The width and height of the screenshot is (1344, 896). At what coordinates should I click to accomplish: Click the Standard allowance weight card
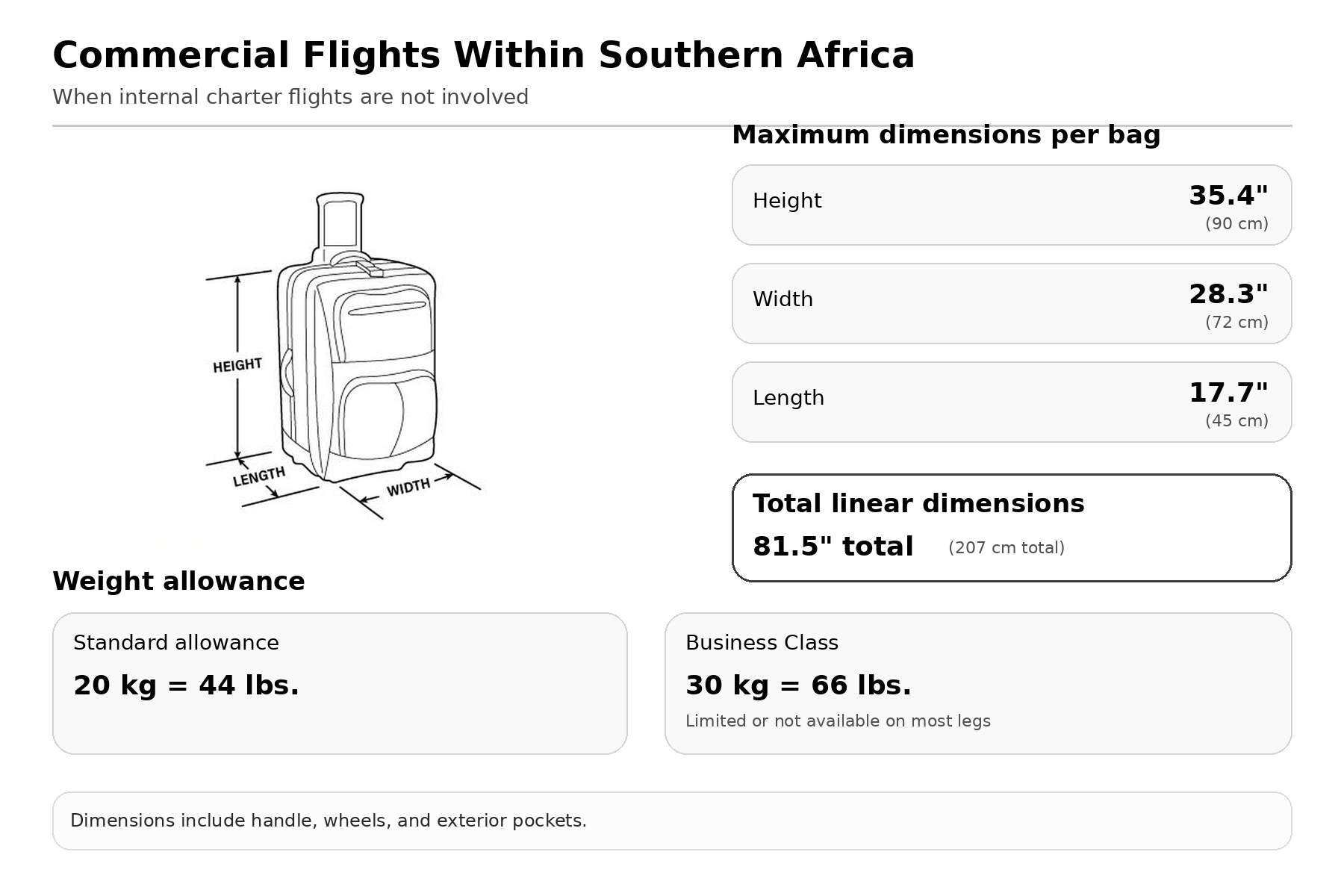pyautogui.click(x=340, y=683)
